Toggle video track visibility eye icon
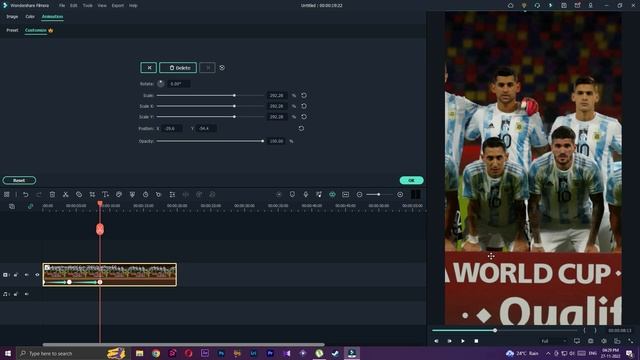 37,275
